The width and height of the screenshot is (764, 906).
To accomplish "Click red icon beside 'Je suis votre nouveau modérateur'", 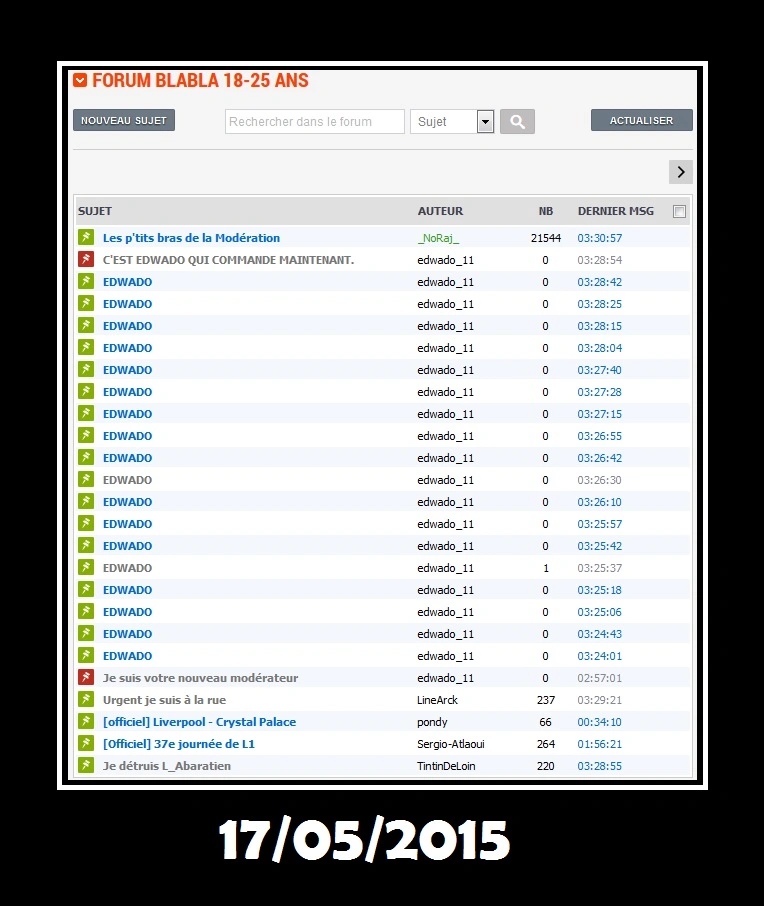I will (86, 678).
